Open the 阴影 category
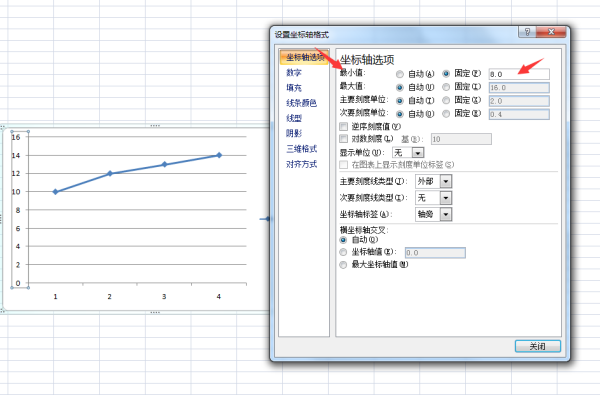 click(293, 133)
